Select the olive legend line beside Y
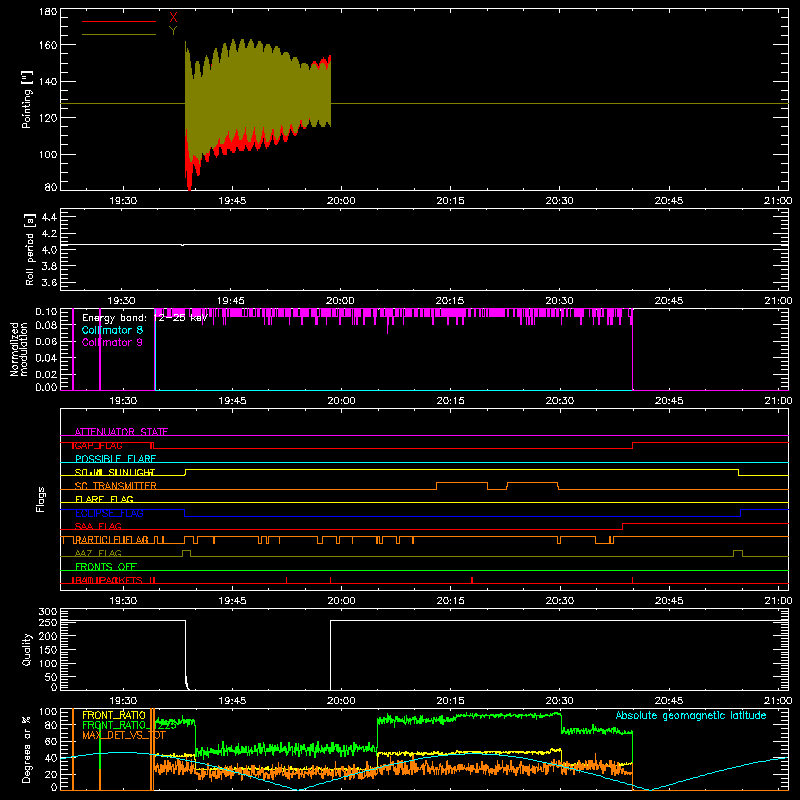800x800 pixels. click(119, 34)
